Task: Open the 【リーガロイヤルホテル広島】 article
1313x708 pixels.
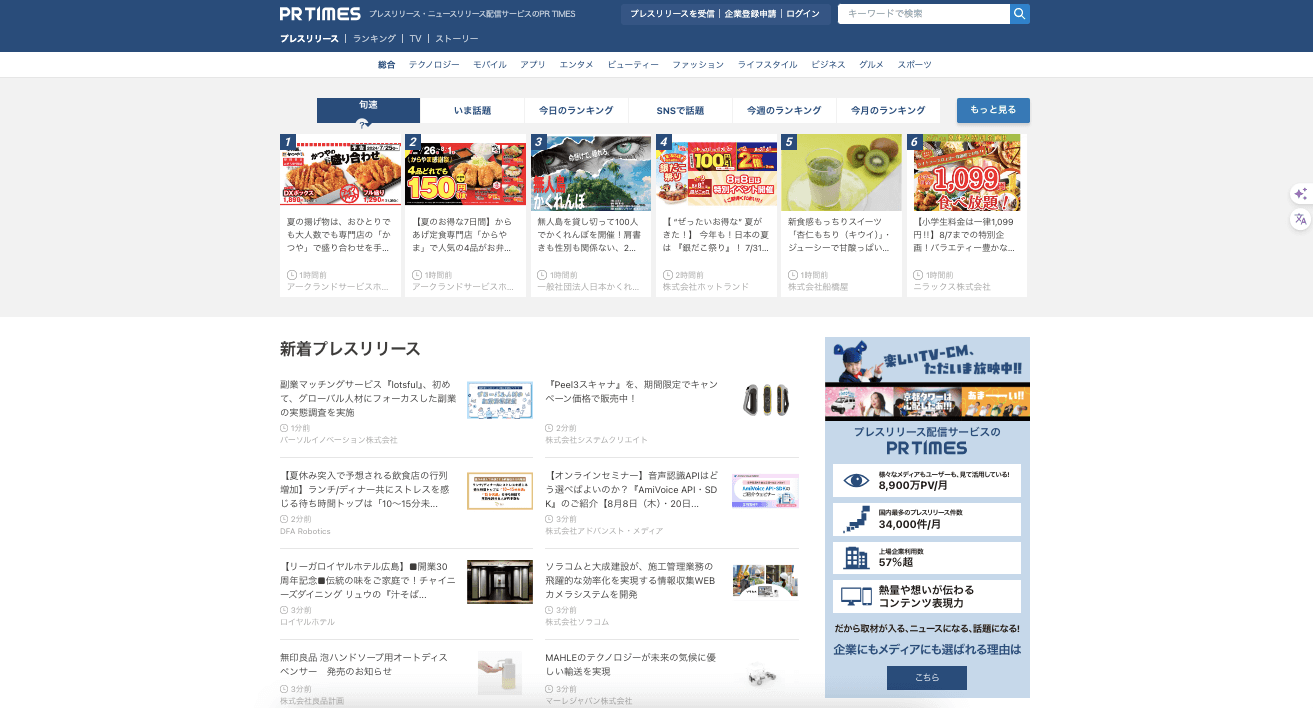Action: pos(368,580)
